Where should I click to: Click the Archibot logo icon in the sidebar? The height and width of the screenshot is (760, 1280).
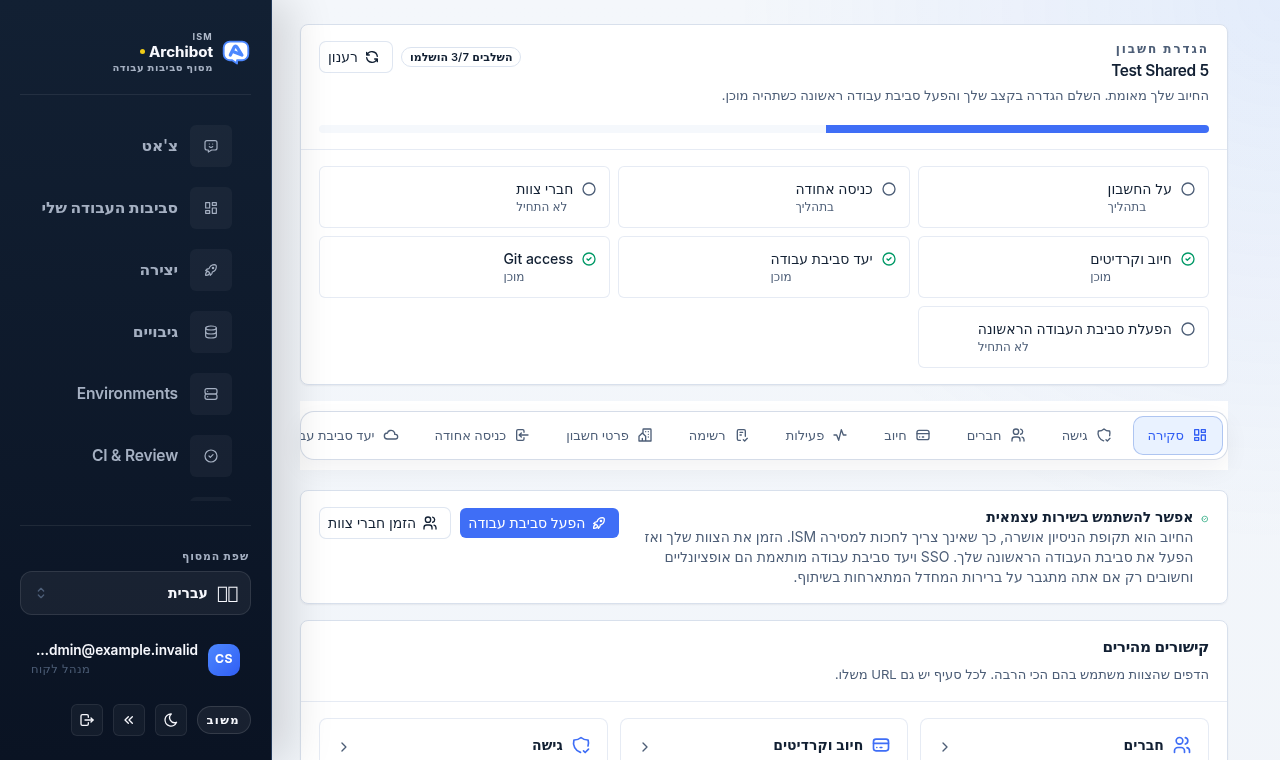(x=236, y=52)
